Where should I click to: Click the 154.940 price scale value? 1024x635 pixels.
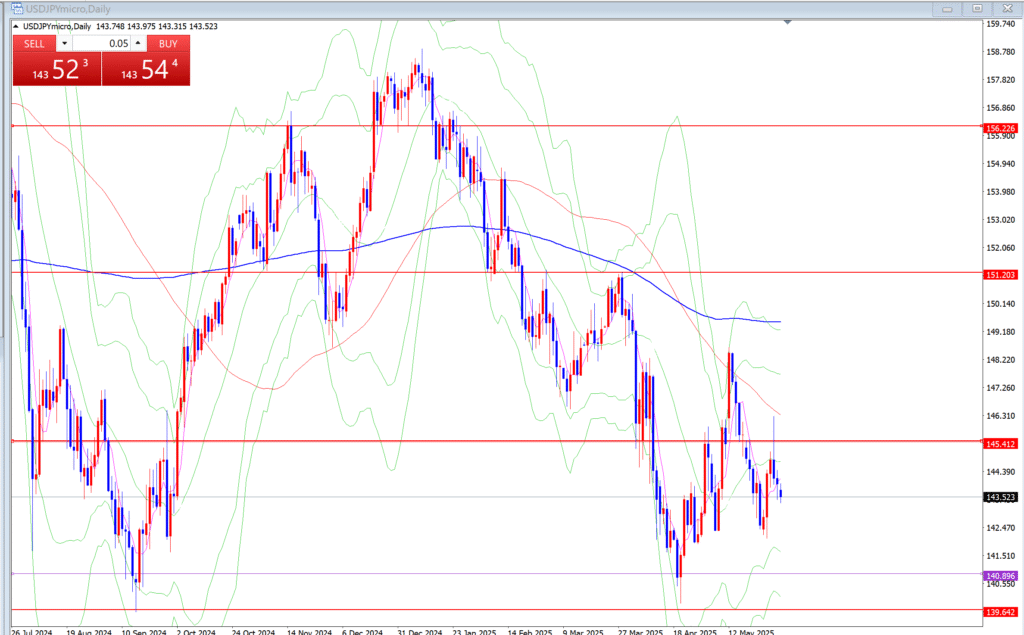[1000, 164]
